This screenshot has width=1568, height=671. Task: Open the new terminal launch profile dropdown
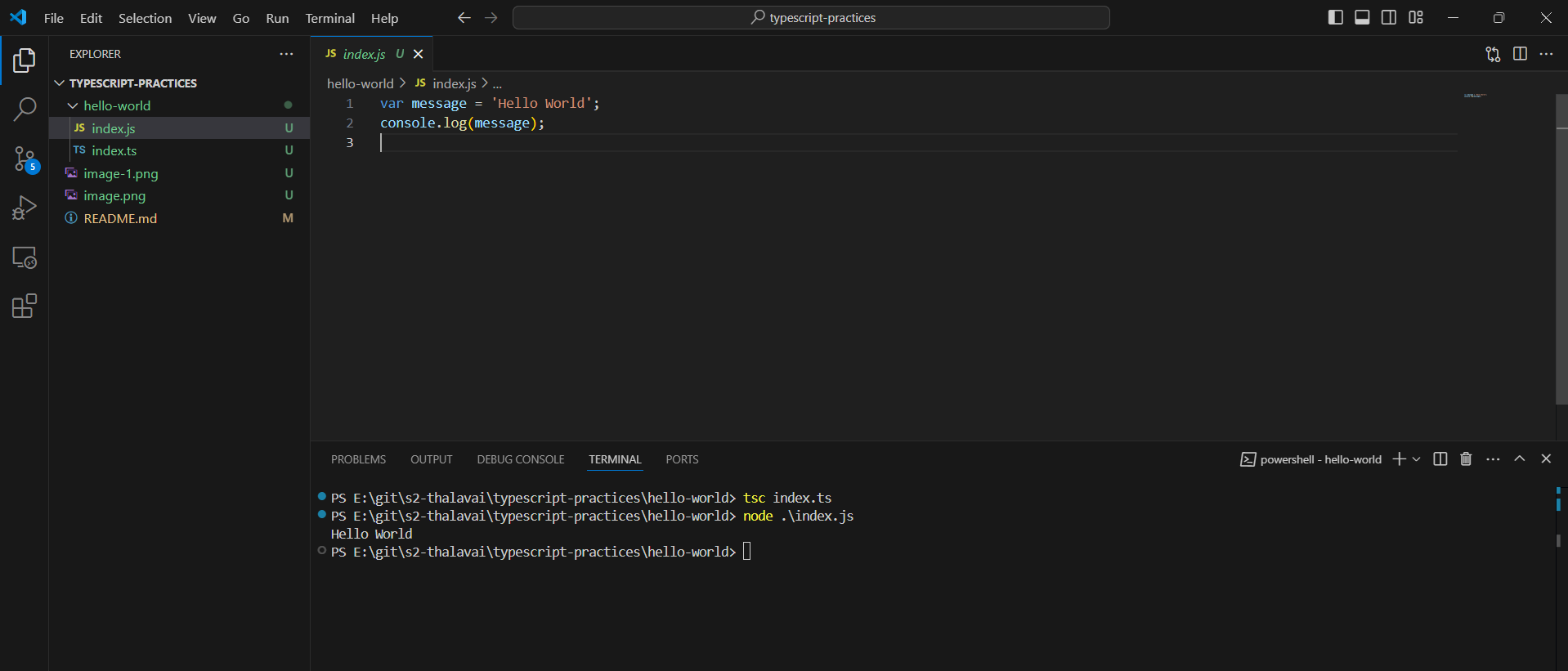[1417, 459]
